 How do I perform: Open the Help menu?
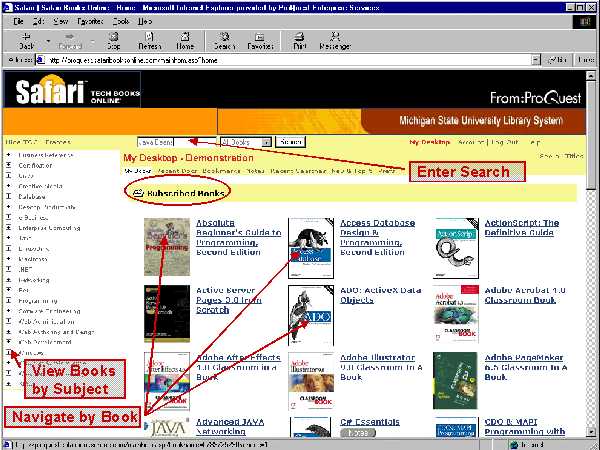145,21
